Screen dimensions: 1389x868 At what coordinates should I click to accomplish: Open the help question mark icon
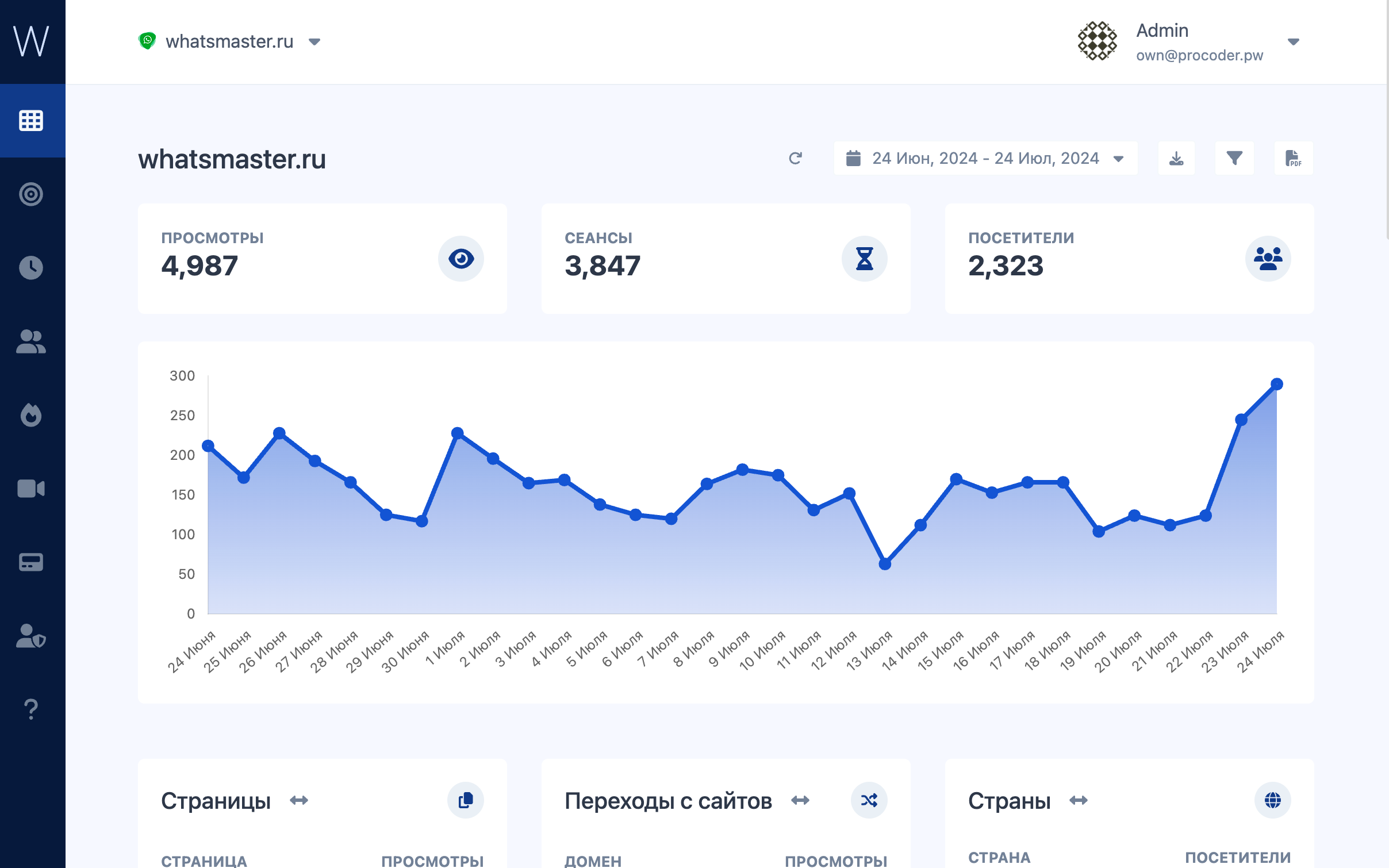(x=31, y=709)
